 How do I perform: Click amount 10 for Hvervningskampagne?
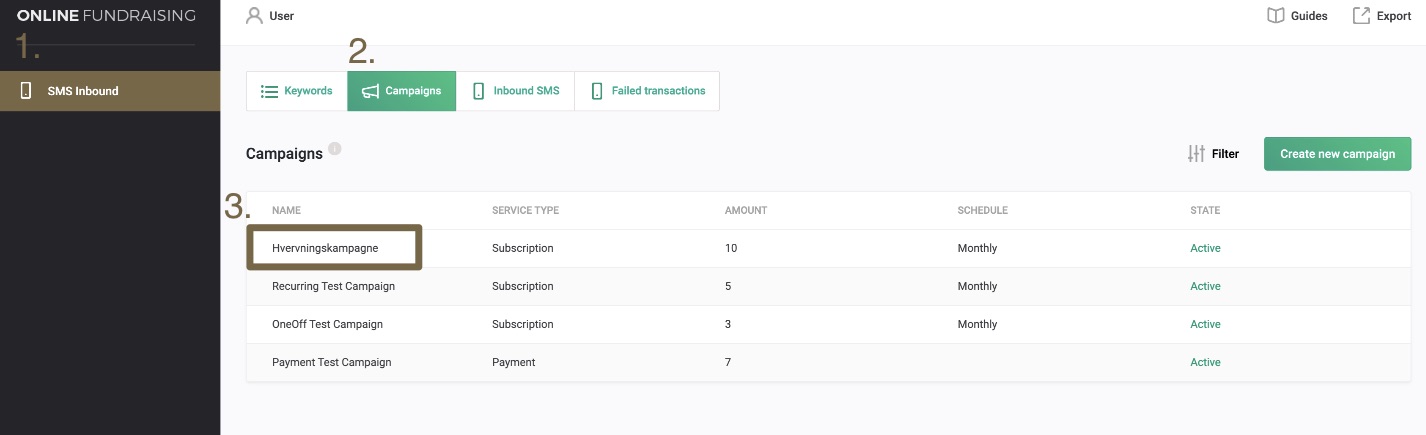pyautogui.click(x=731, y=248)
